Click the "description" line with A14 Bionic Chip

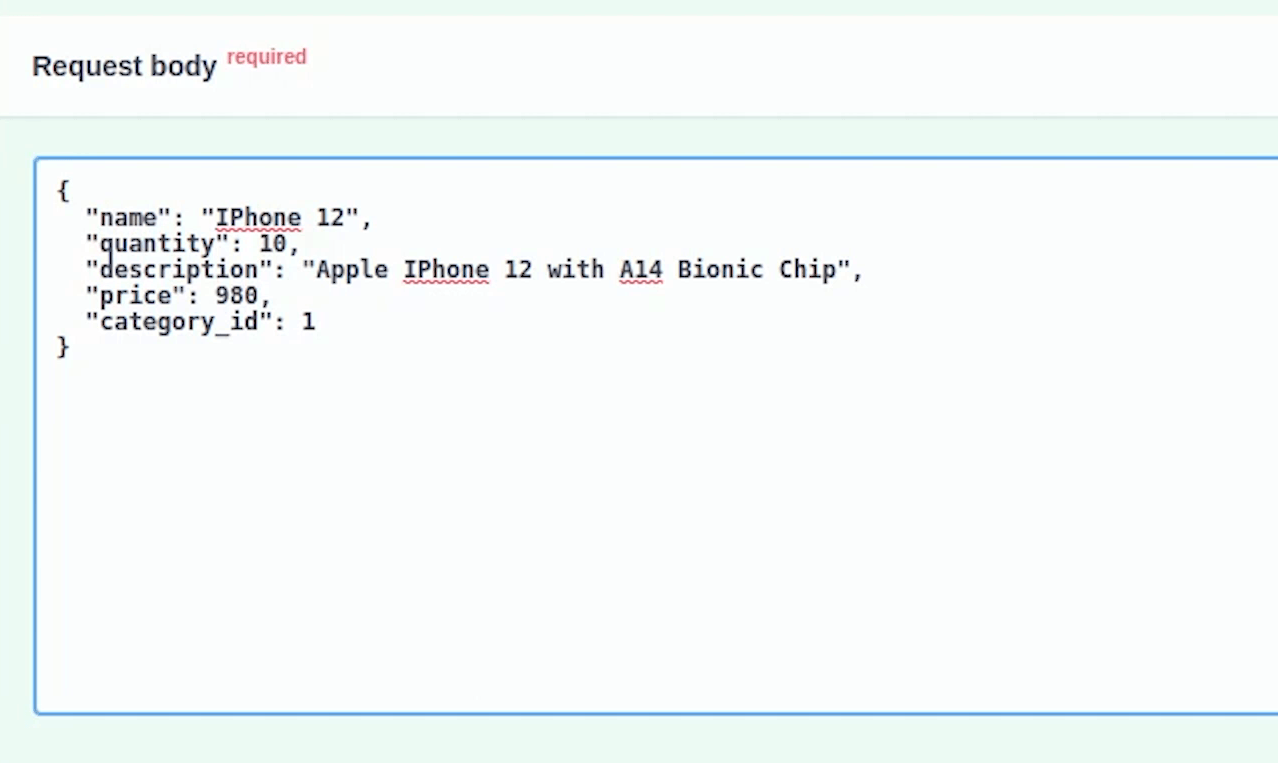474,270
